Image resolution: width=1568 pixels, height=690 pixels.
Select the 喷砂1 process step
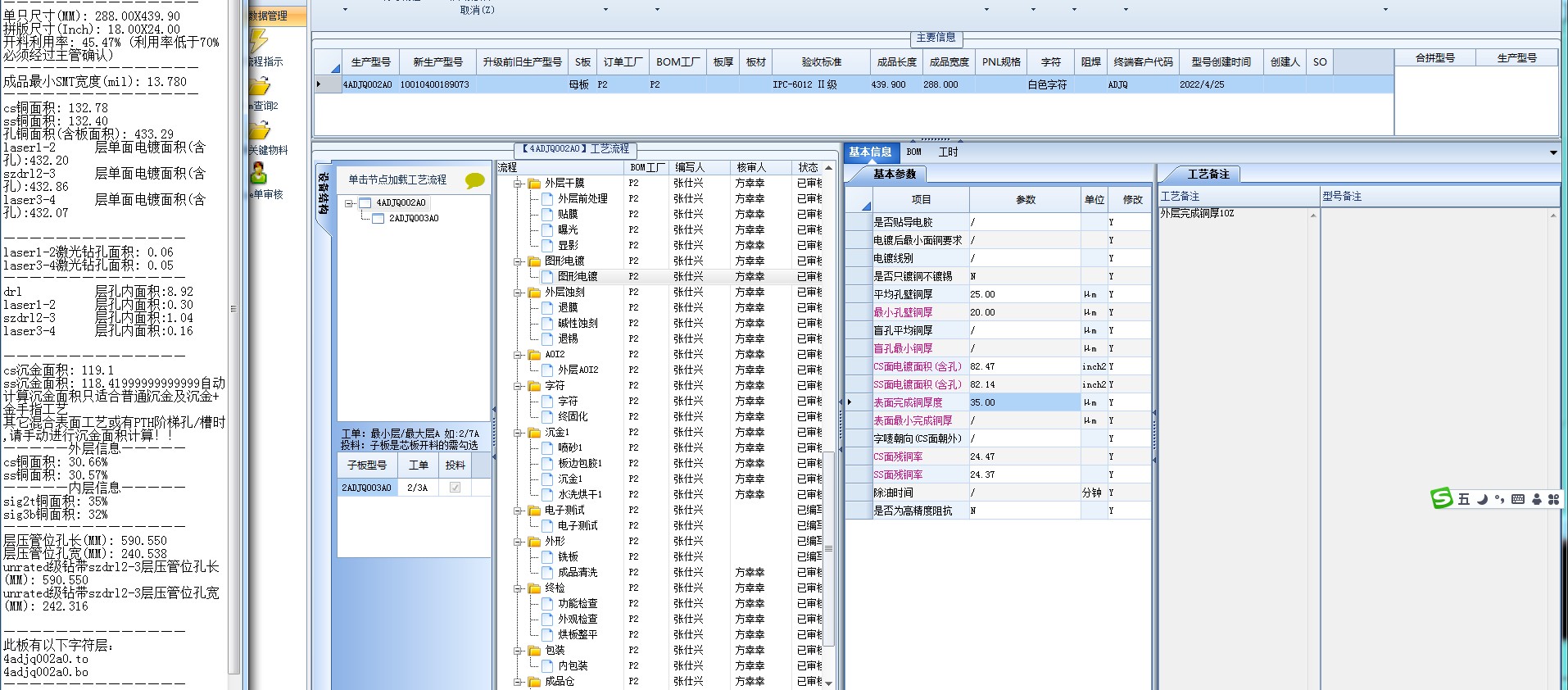click(570, 448)
